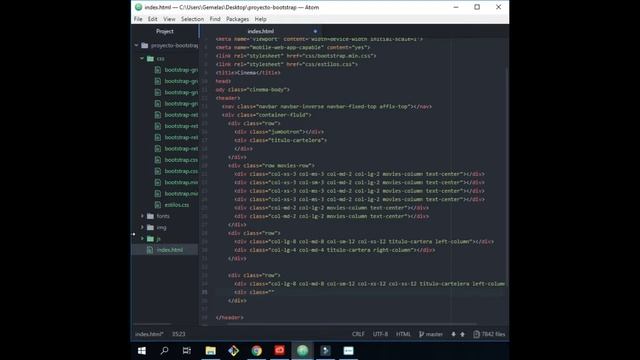The width and height of the screenshot is (640, 360).
Task: Click the proyecto-bootstrap project name
Action: pyautogui.click(x=174, y=45)
